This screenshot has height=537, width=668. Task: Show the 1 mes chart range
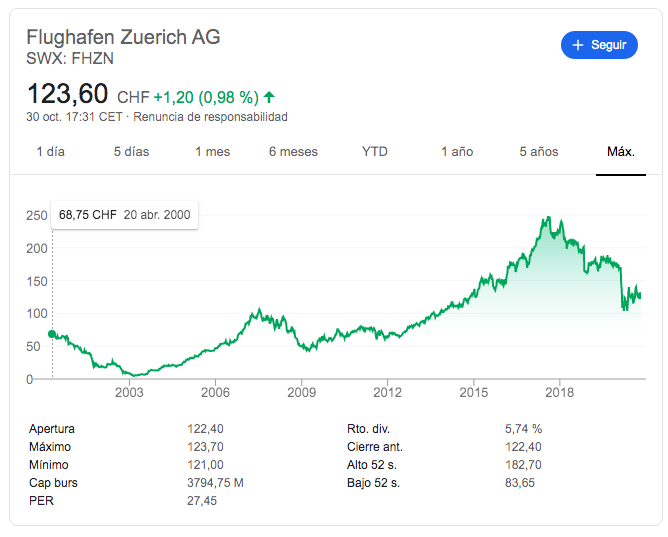click(x=212, y=152)
